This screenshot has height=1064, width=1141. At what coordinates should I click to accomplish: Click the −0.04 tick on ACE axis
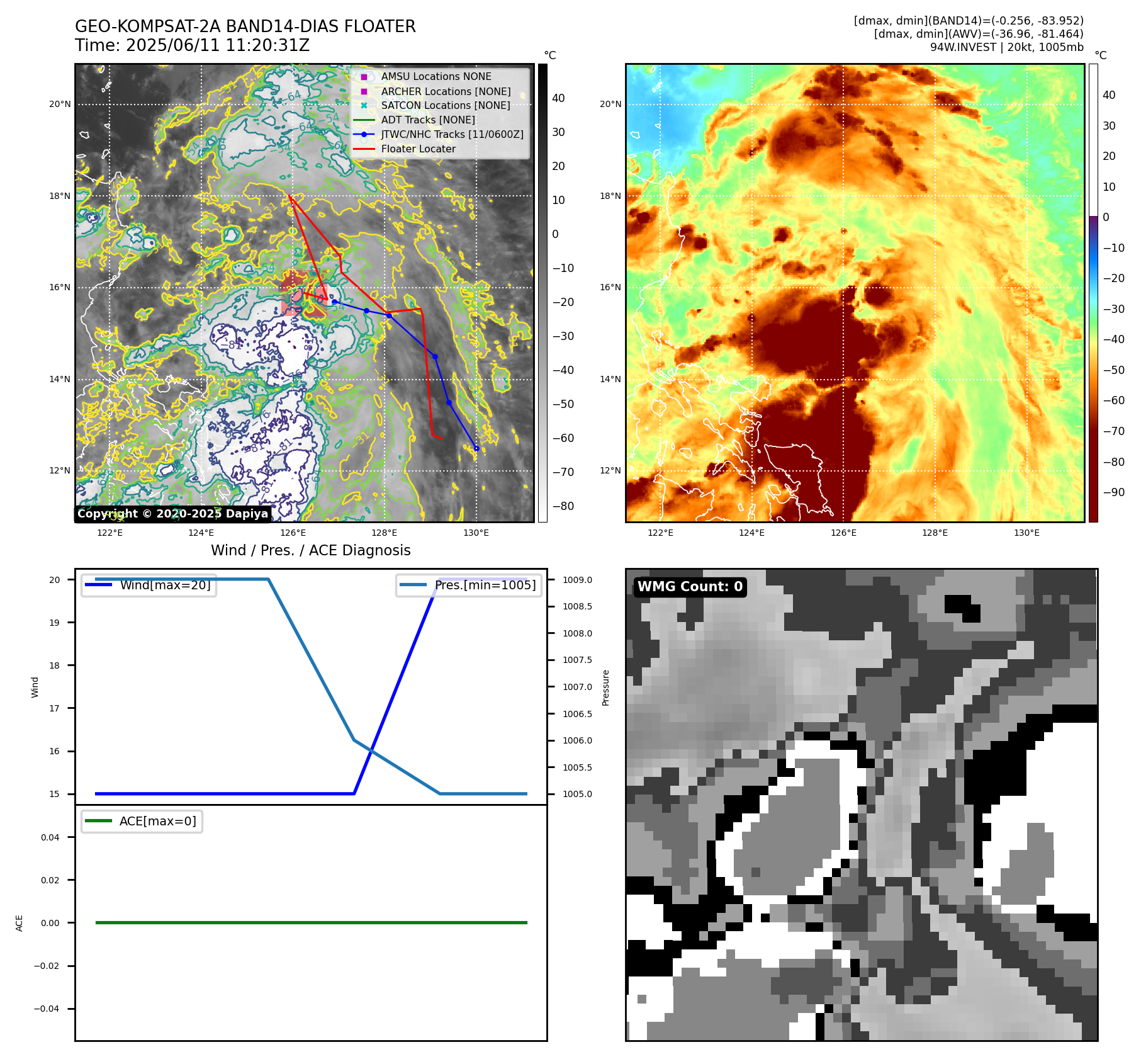(x=47, y=1009)
